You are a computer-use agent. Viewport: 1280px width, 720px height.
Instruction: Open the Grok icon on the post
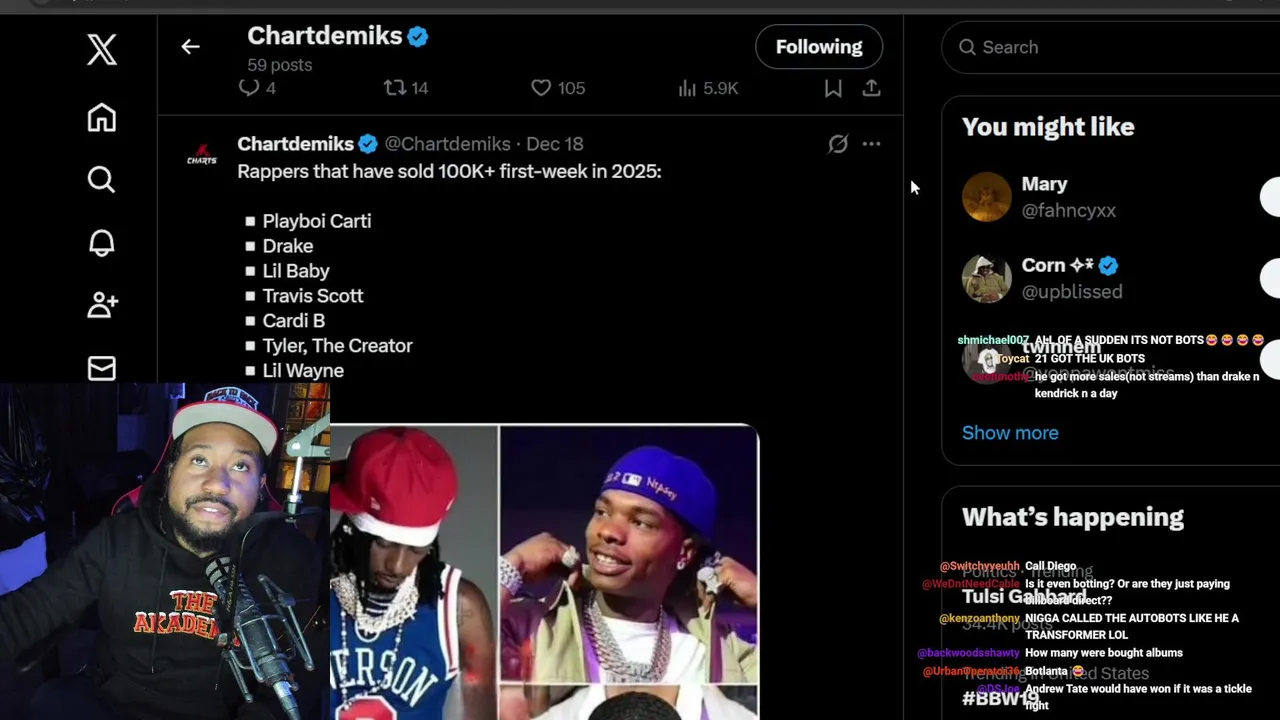838,144
